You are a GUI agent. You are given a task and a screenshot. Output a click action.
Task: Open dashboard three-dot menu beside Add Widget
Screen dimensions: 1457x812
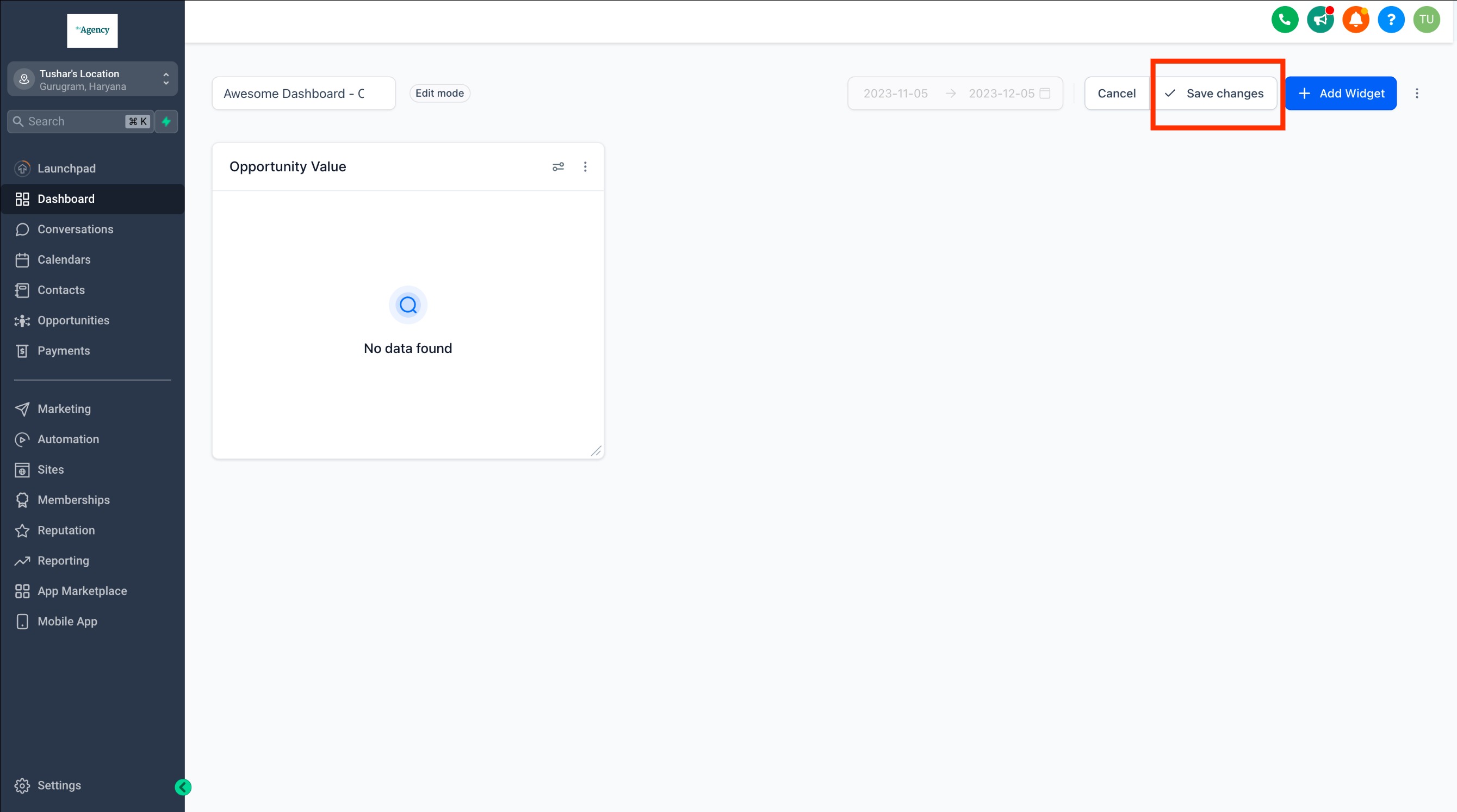1417,94
